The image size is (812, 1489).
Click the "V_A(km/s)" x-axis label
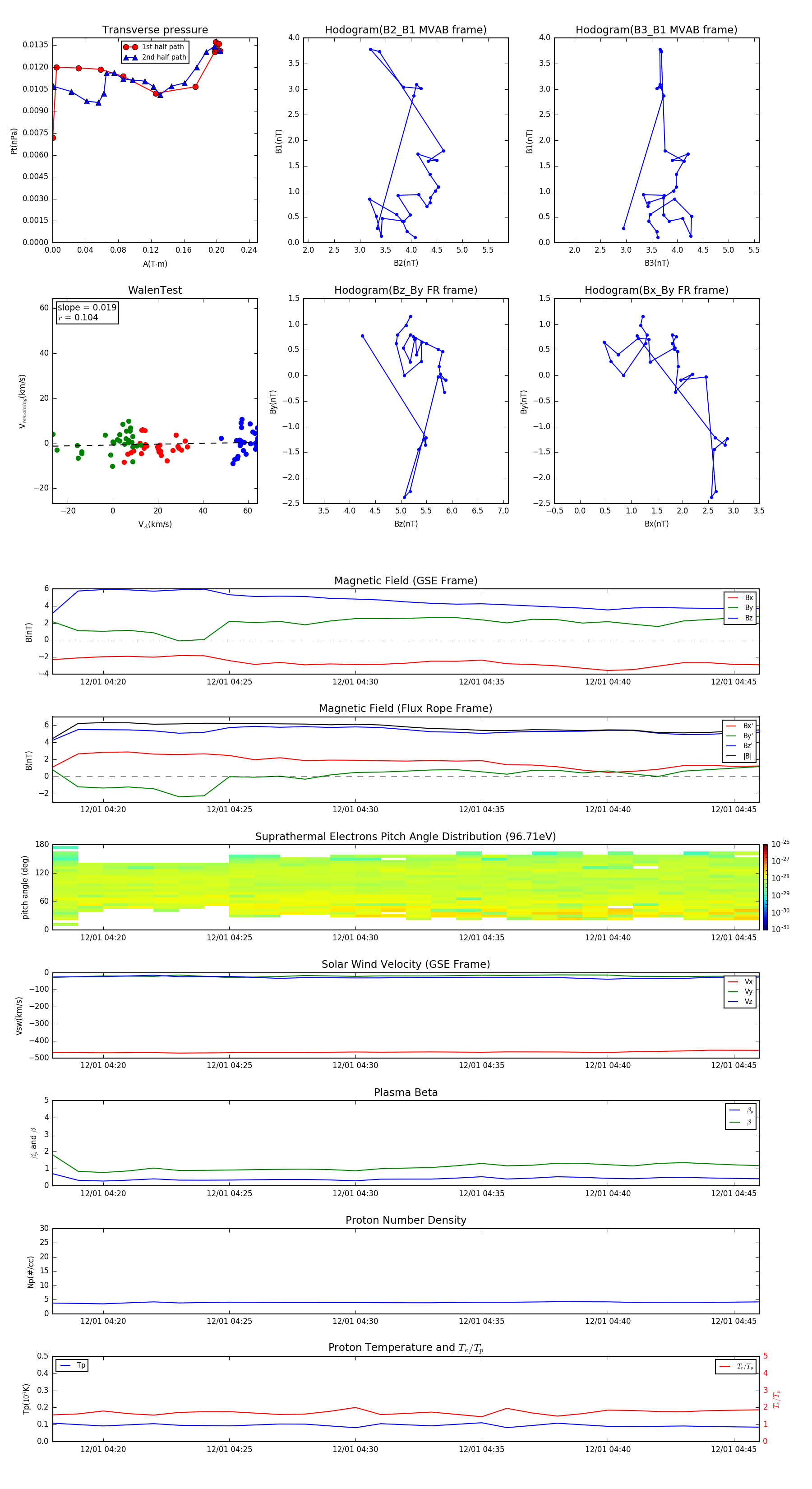click(155, 524)
